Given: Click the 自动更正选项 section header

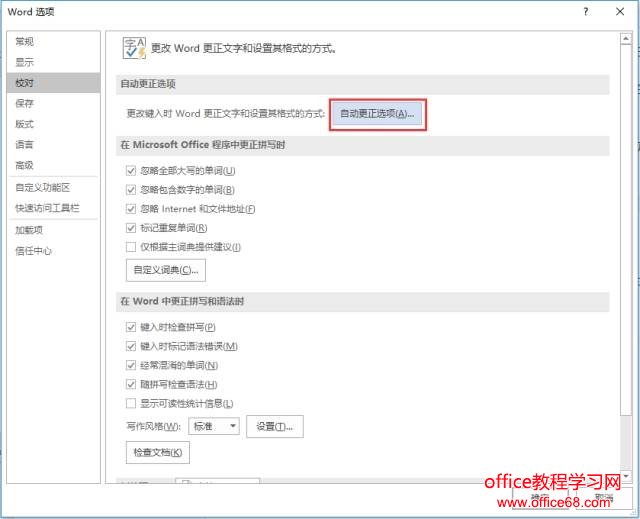Looking at the screenshot, I should [362, 84].
